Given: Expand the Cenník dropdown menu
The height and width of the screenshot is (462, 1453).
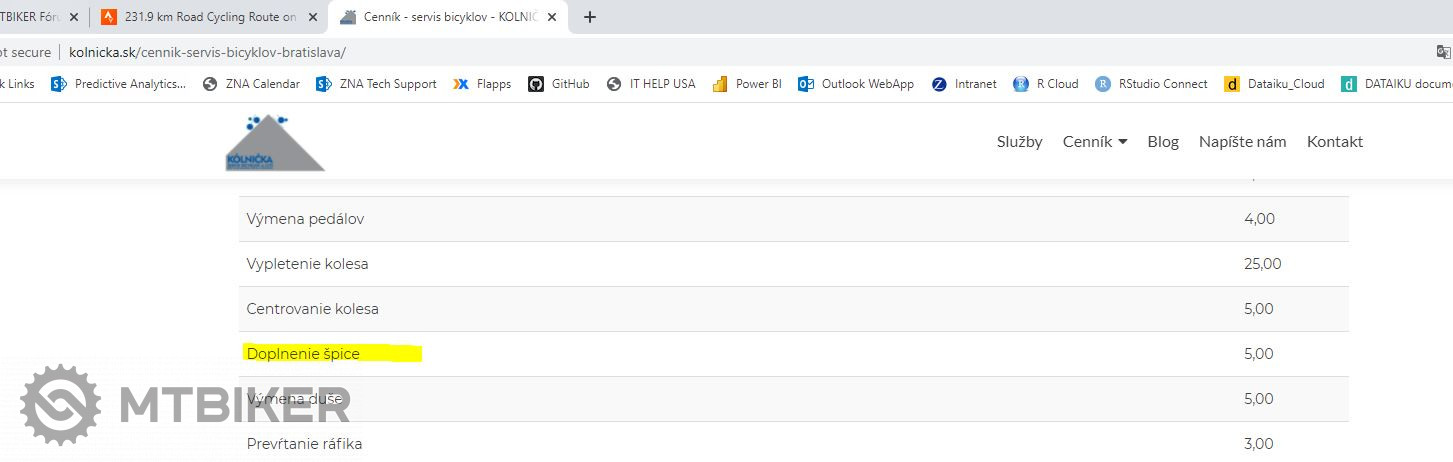Looking at the screenshot, I should point(1095,142).
